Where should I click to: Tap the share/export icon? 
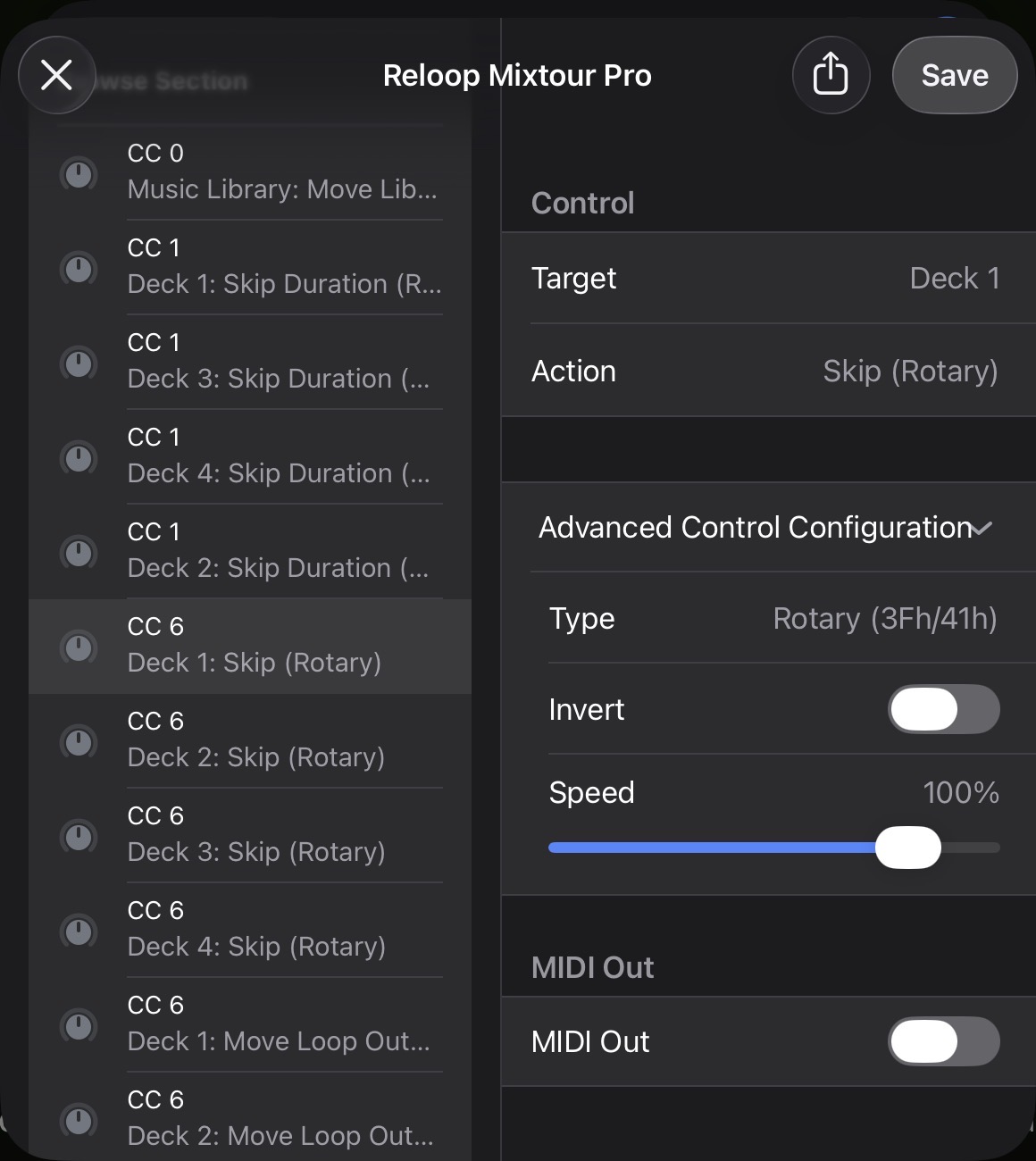(830, 75)
